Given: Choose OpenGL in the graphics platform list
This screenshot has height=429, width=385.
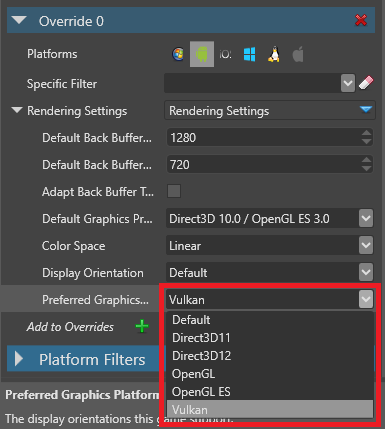Looking at the screenshot, I should 270,374.
